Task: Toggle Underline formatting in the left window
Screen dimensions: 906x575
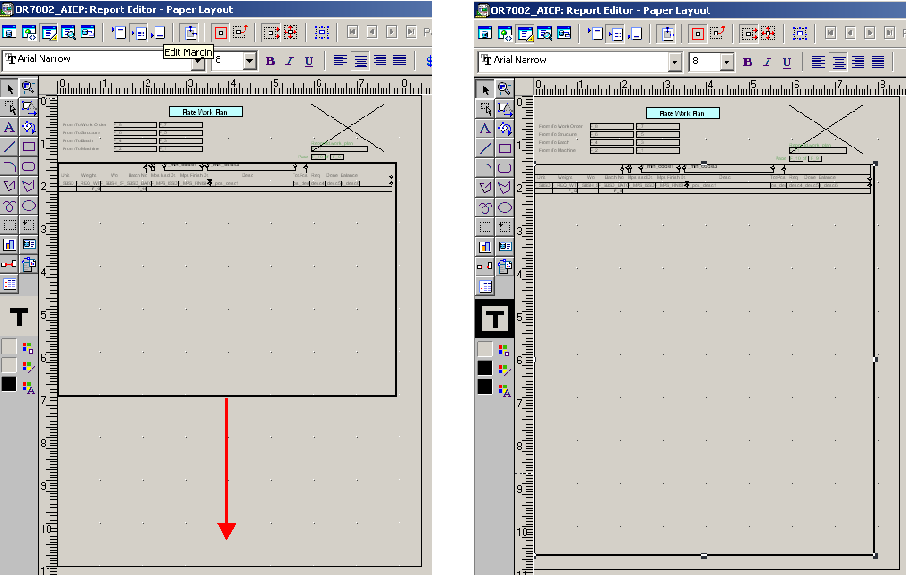Action: [309, 61]
